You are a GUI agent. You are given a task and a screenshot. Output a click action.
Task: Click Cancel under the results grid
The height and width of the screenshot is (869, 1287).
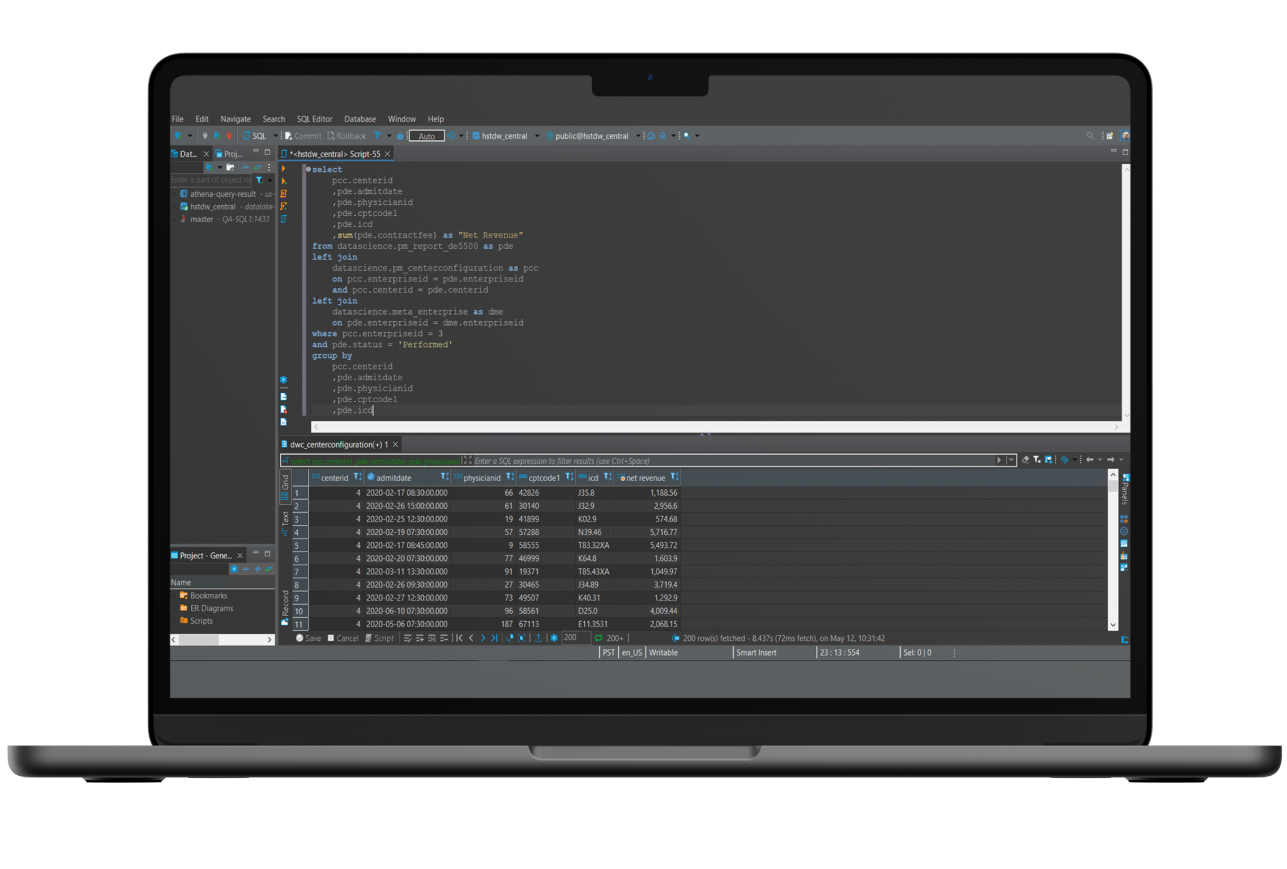click(x=343, y=637)
